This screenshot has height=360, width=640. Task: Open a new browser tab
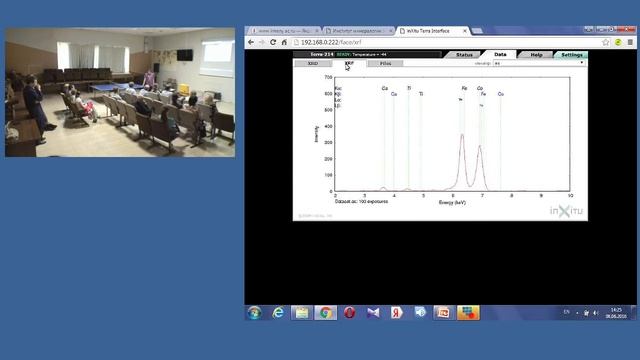(477, 31)
